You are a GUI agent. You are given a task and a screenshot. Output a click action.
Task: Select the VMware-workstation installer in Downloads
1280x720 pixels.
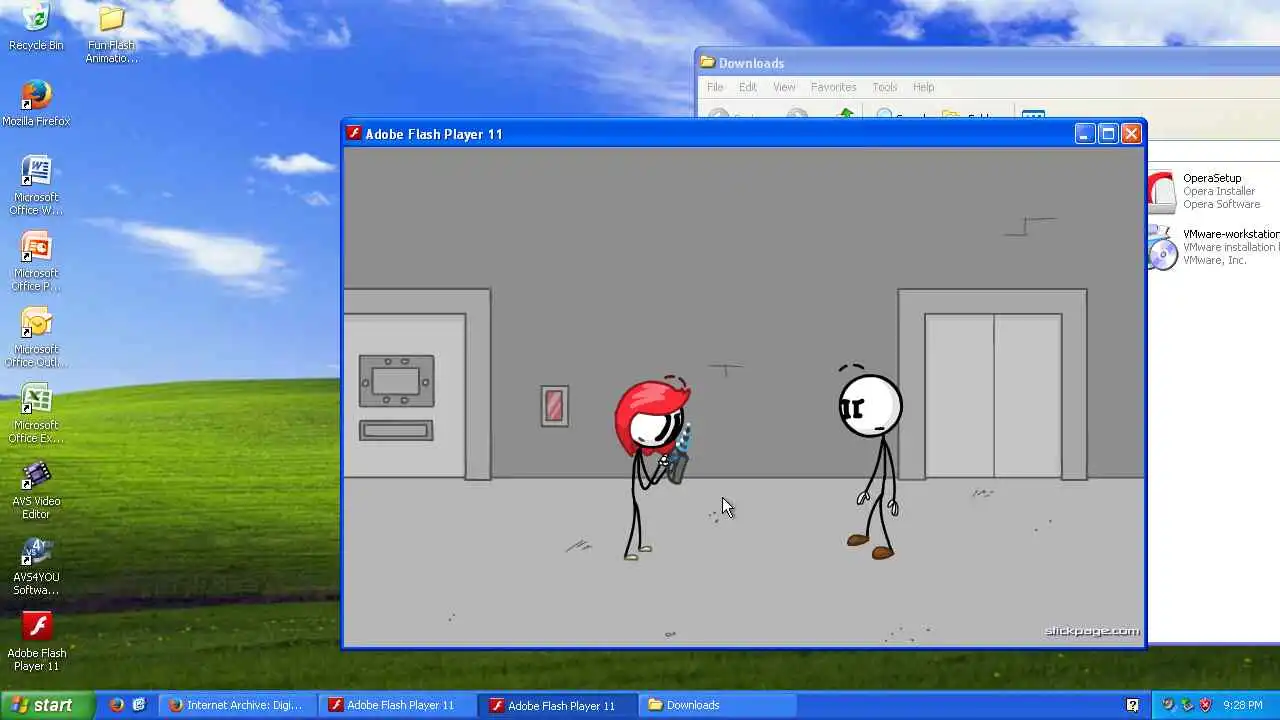click(1213, 247)
